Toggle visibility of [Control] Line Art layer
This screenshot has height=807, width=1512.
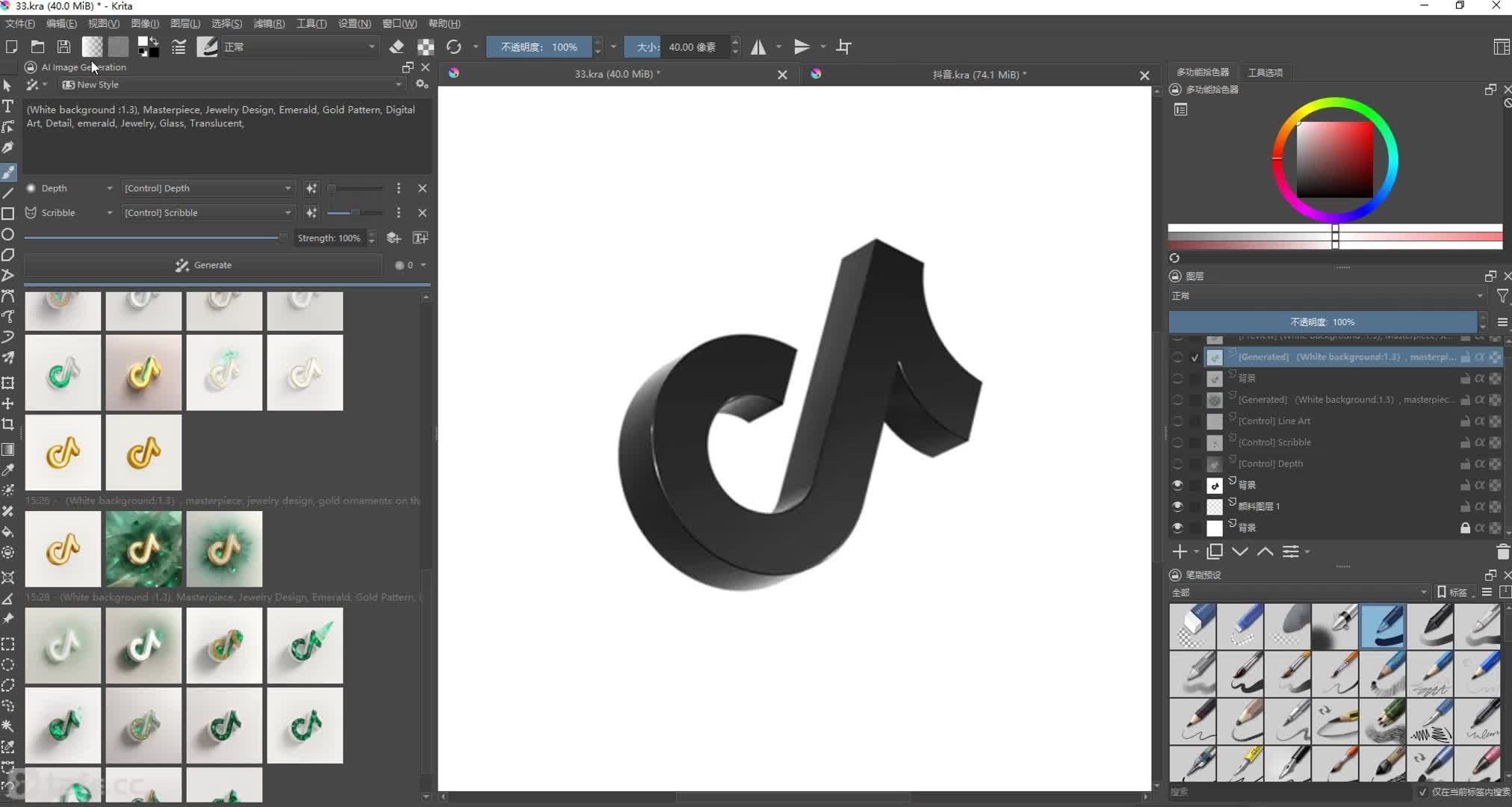1177,421
